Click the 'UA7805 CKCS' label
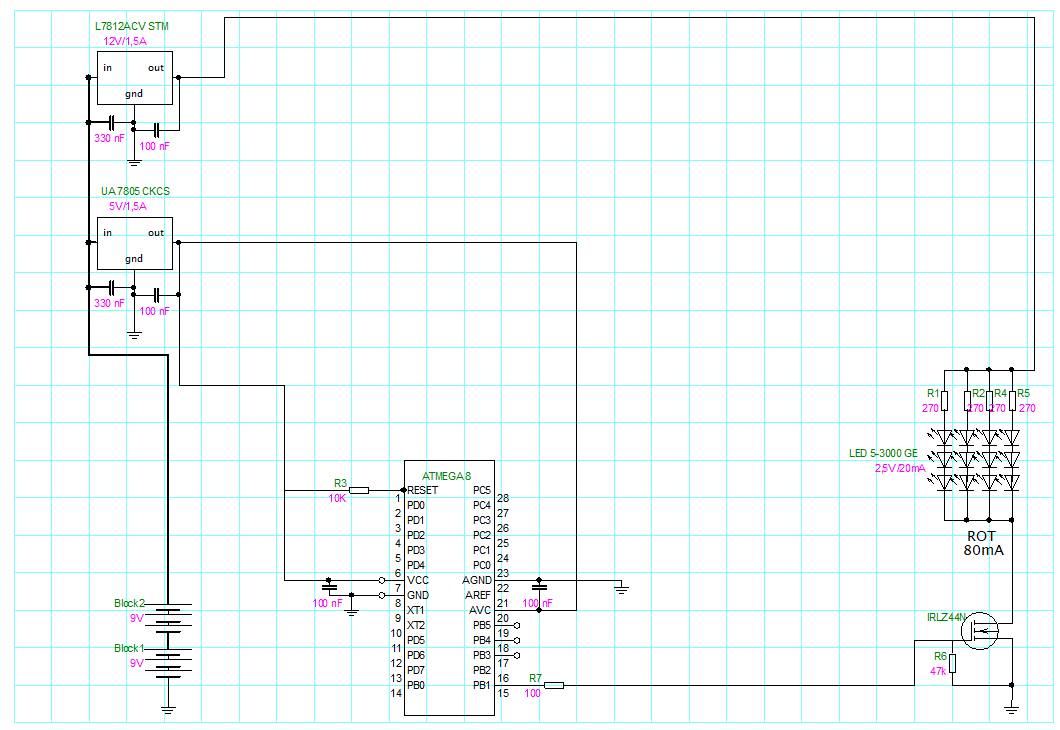1060x730 pixels. point(135,191)
